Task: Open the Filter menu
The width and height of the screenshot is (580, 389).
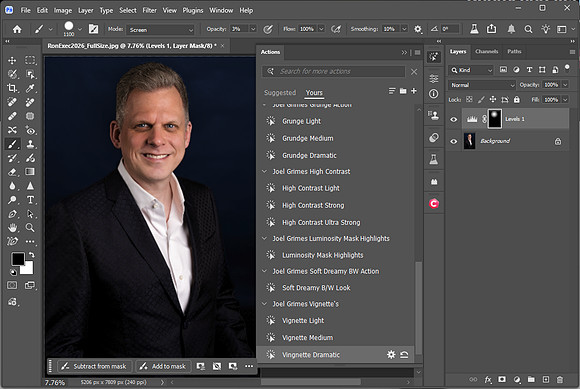Action: tap(150, 10)
